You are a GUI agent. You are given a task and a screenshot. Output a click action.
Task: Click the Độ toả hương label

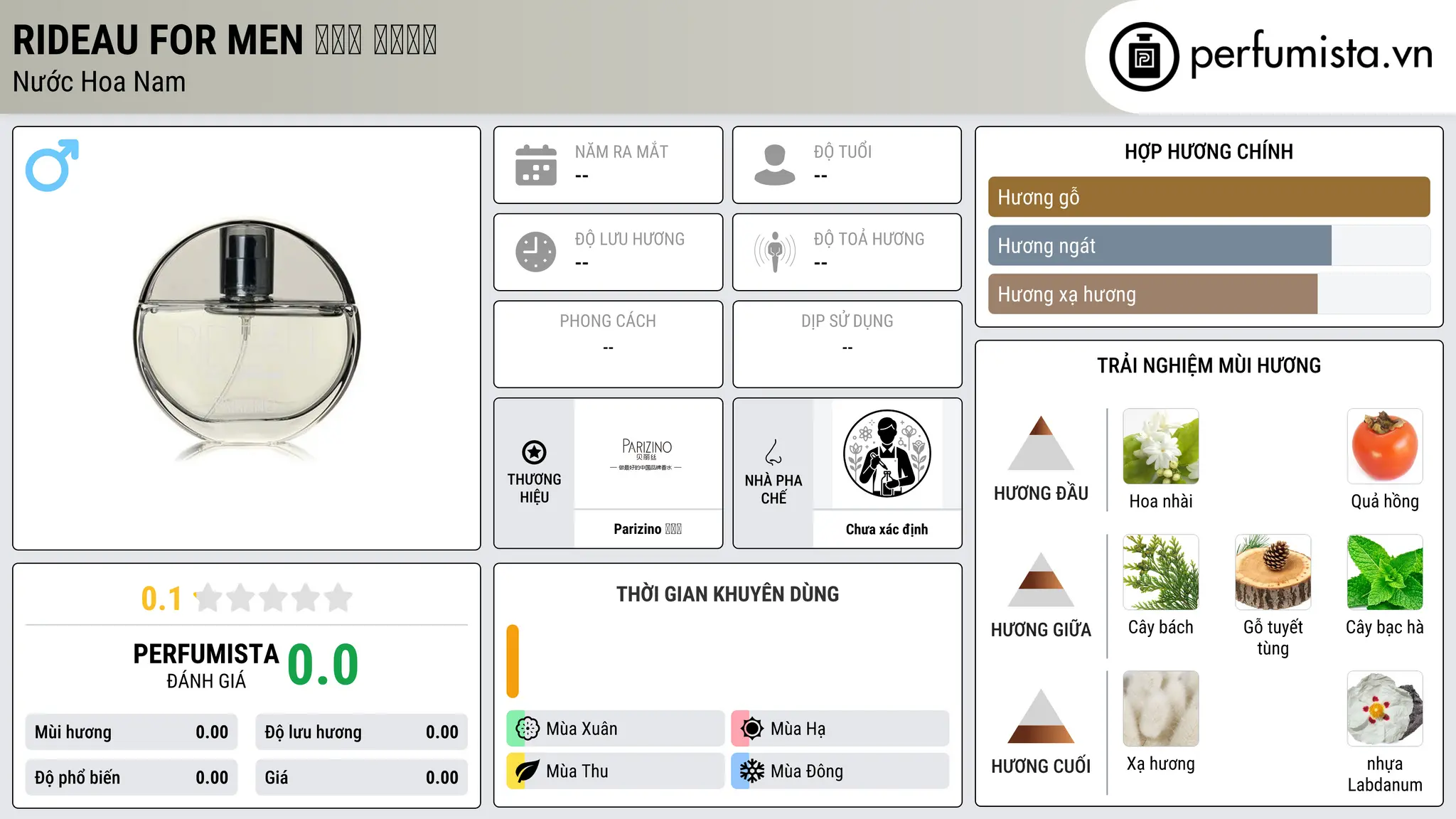coord(869,239)
